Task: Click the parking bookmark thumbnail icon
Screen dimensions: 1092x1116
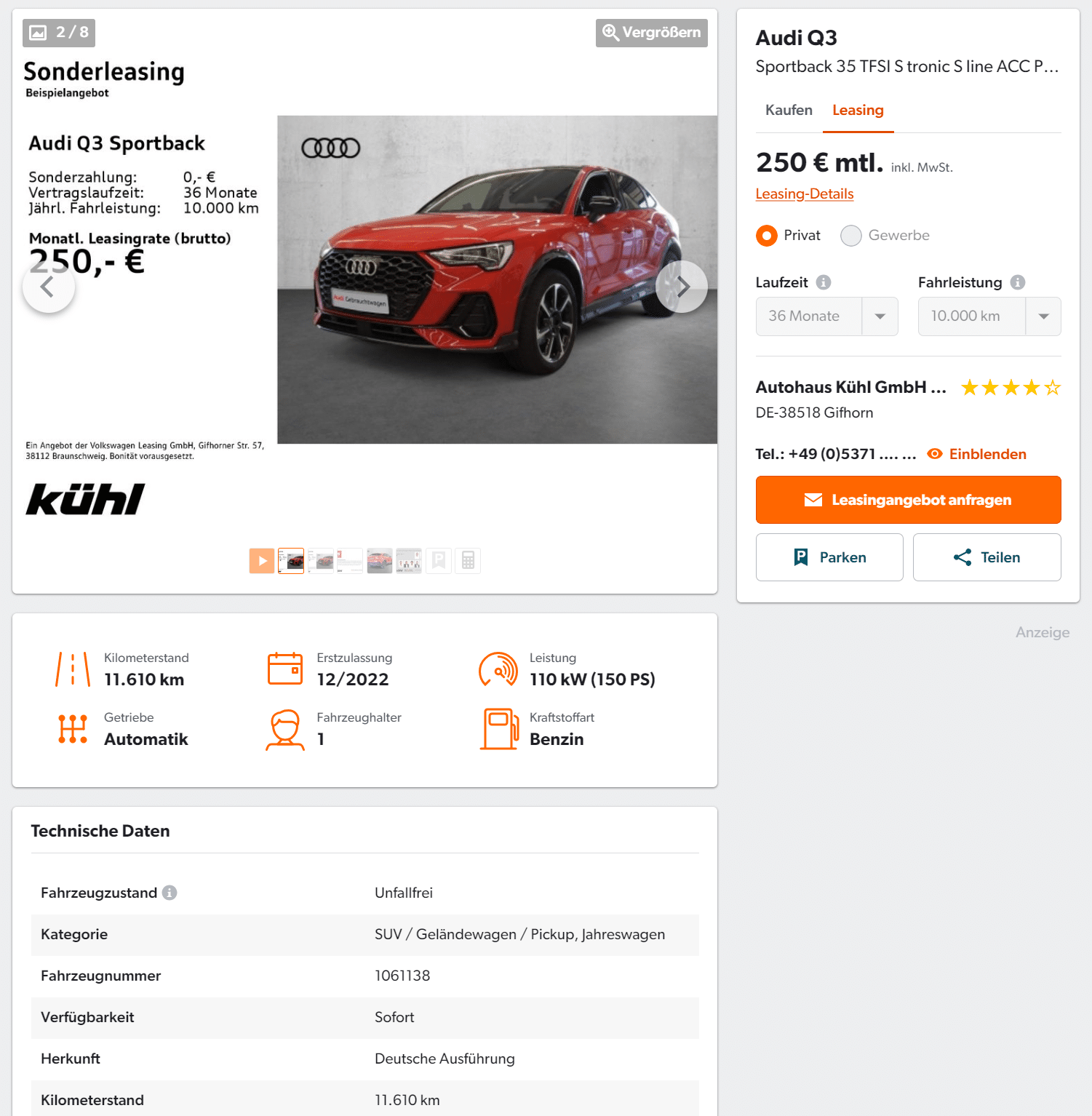Action: 439,561
